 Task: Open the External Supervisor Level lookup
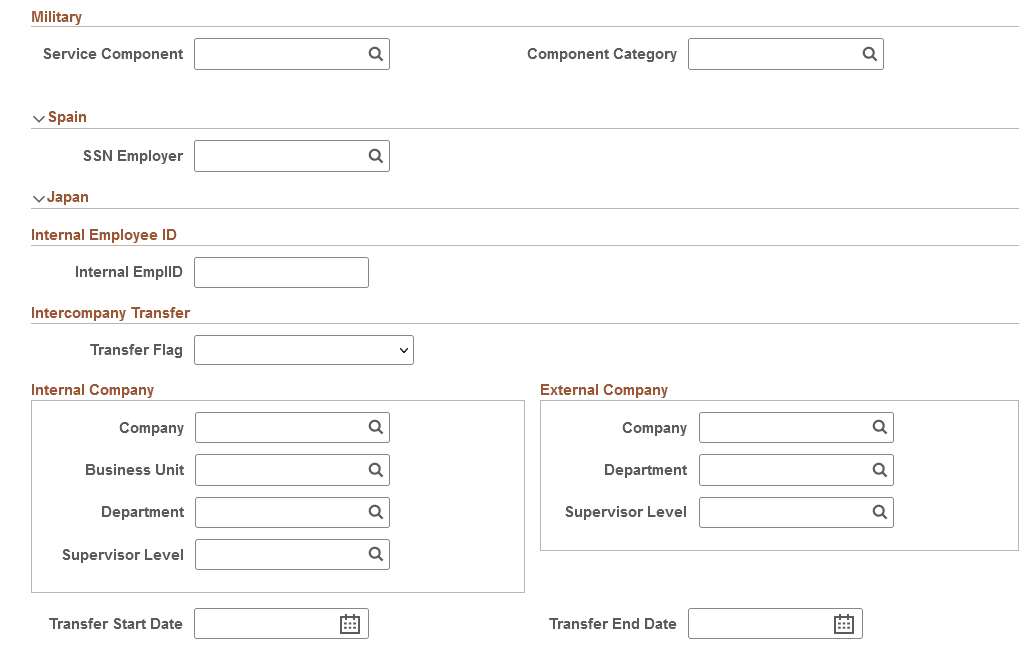pyautogui.click(x=879, y=512)
